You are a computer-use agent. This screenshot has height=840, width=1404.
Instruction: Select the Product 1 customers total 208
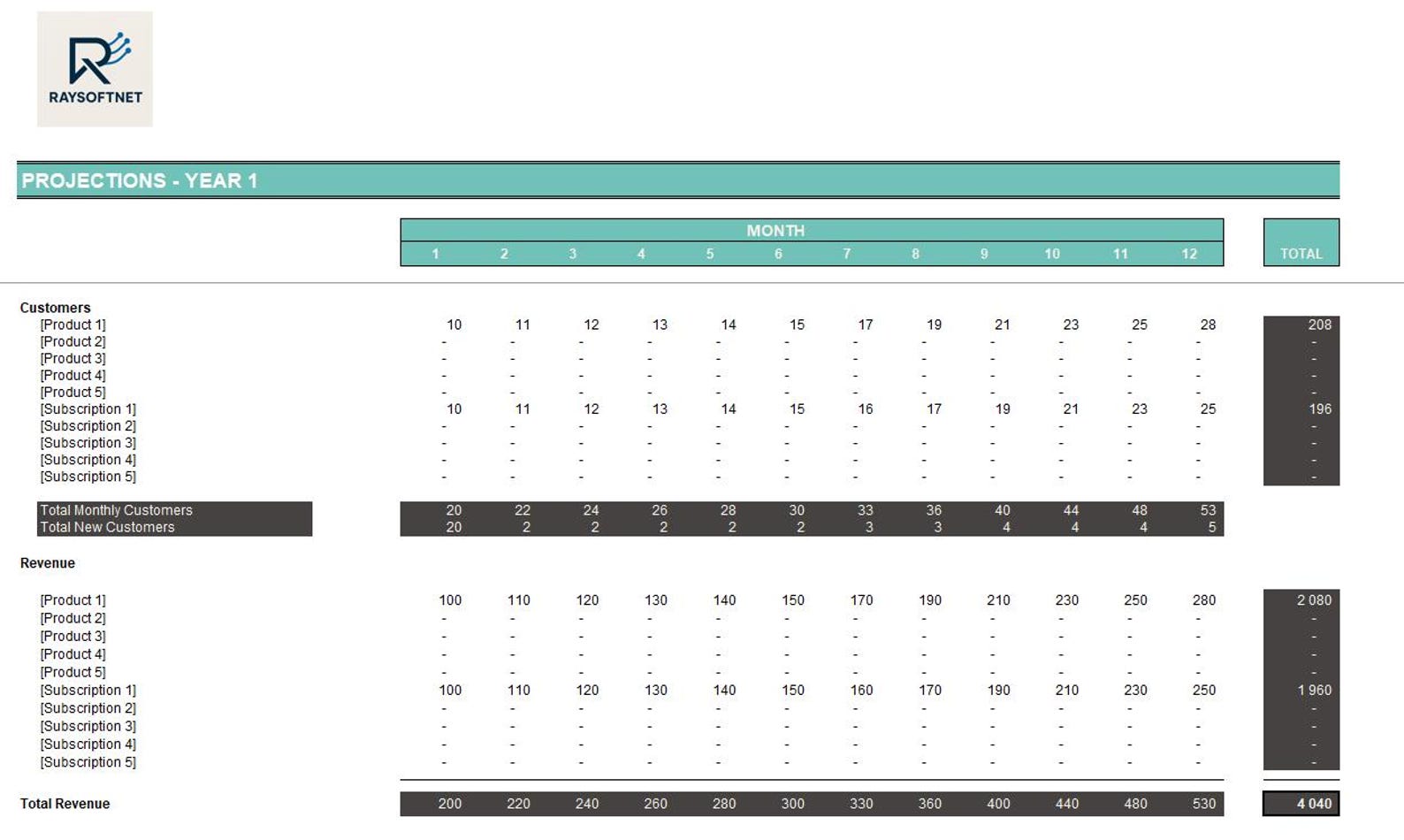[x=1319, y=325]
